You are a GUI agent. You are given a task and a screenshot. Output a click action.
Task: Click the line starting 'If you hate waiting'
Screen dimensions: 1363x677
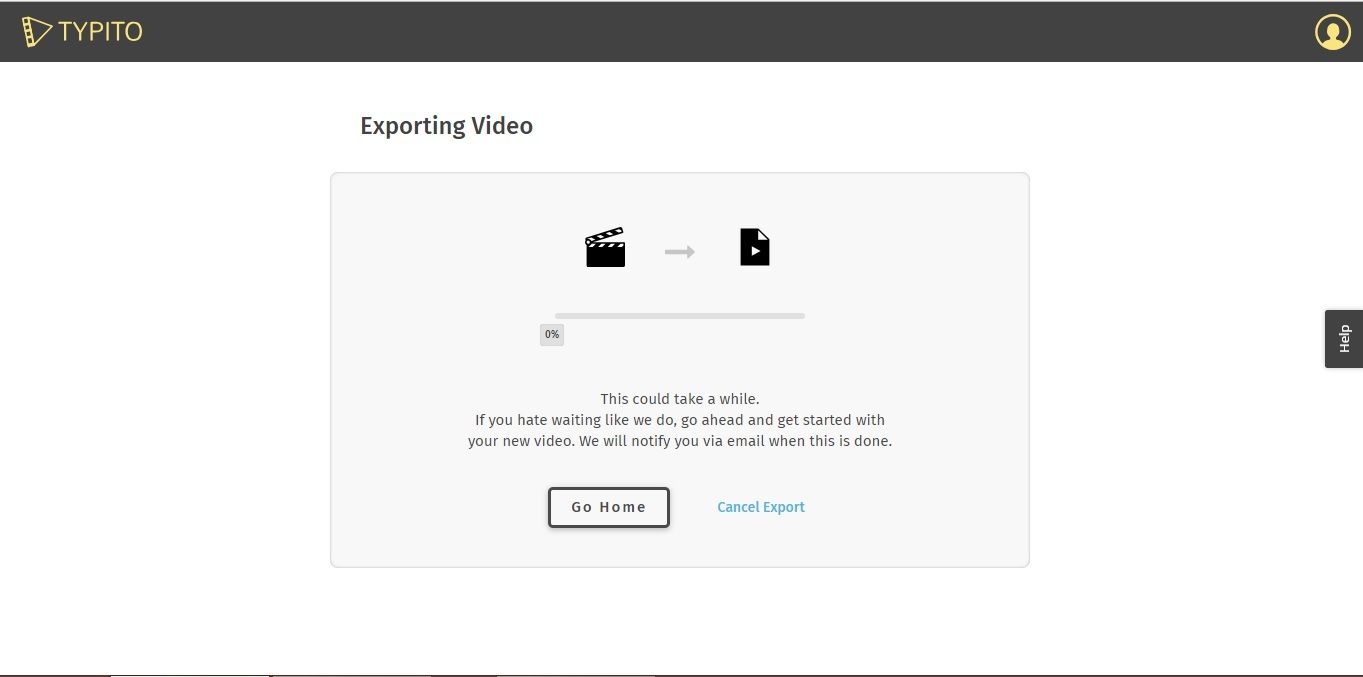click(x=680, y=420)
